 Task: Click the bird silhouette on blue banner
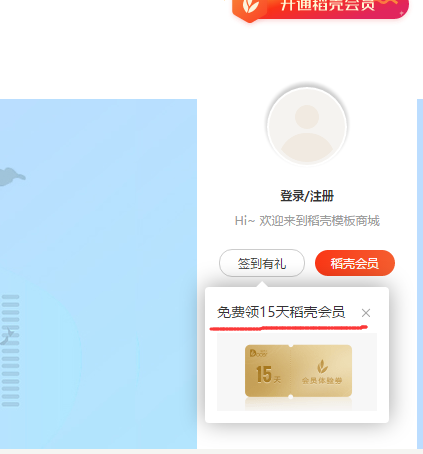point(12,176)
